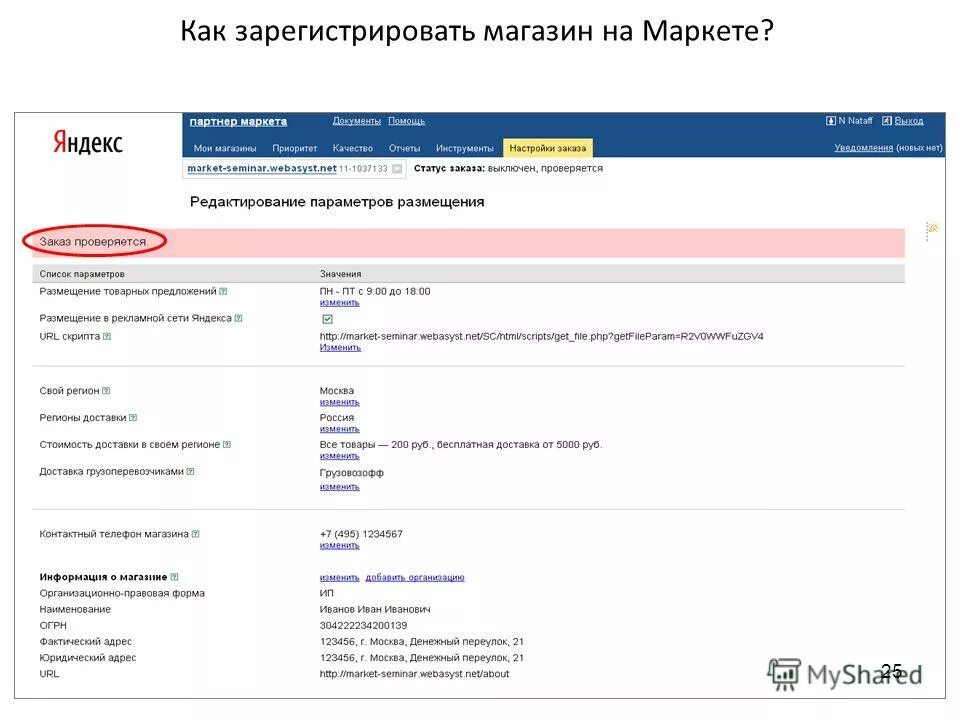Expand the shop selector dropdown arrow
Screen dimensions: 960x720
(x=397, y=168)
